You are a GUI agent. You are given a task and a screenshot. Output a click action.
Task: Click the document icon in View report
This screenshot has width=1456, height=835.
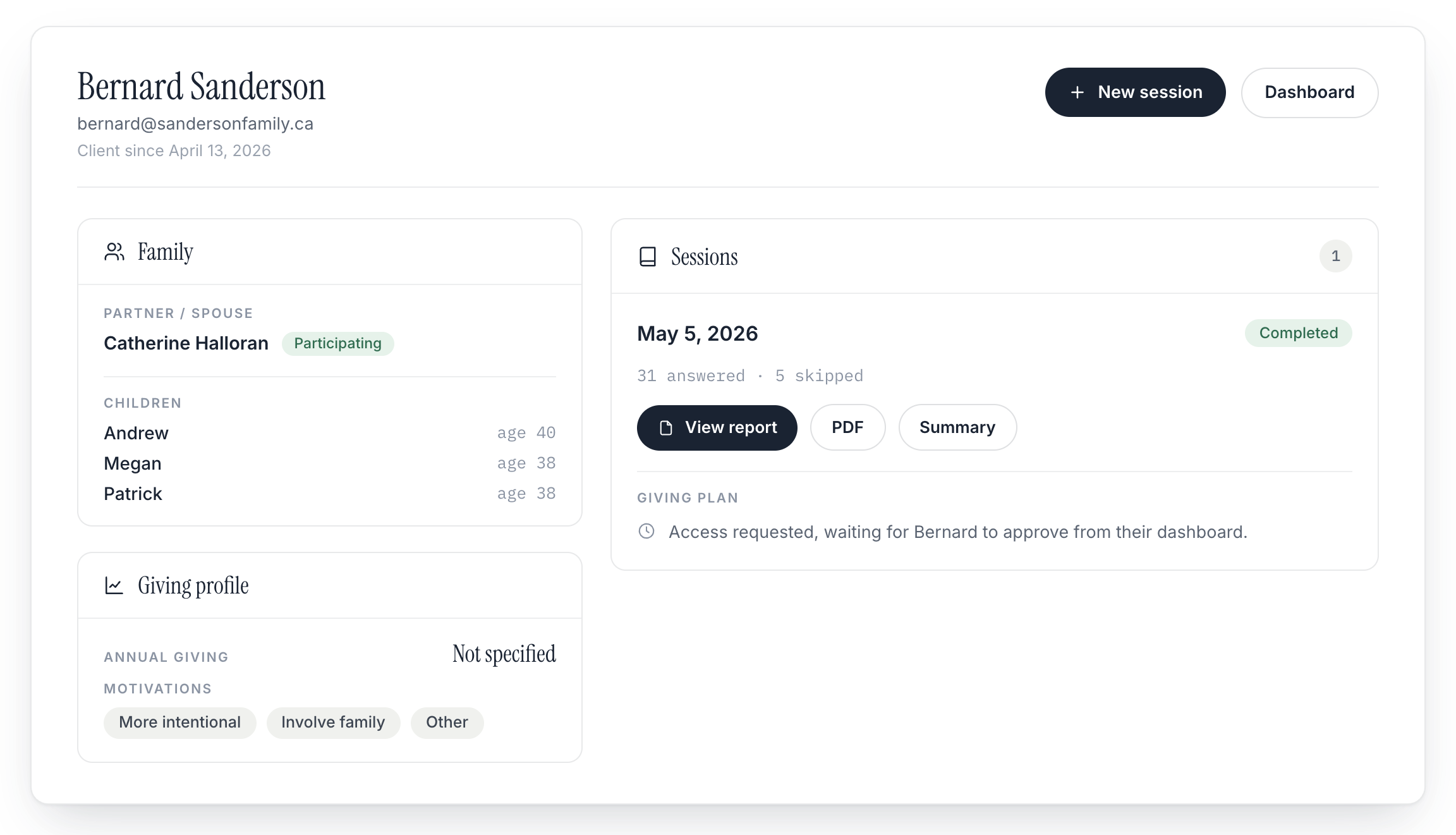coord(666,428)
